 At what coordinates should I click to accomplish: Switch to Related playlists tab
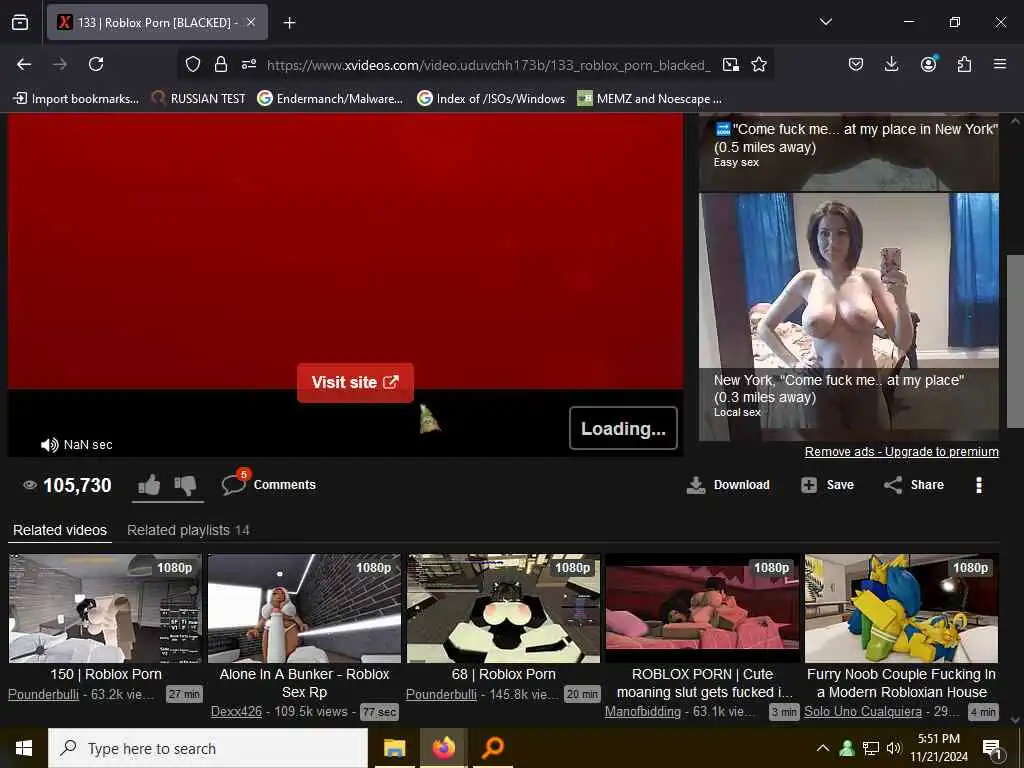pyautogui.click(x=188, y=530)
